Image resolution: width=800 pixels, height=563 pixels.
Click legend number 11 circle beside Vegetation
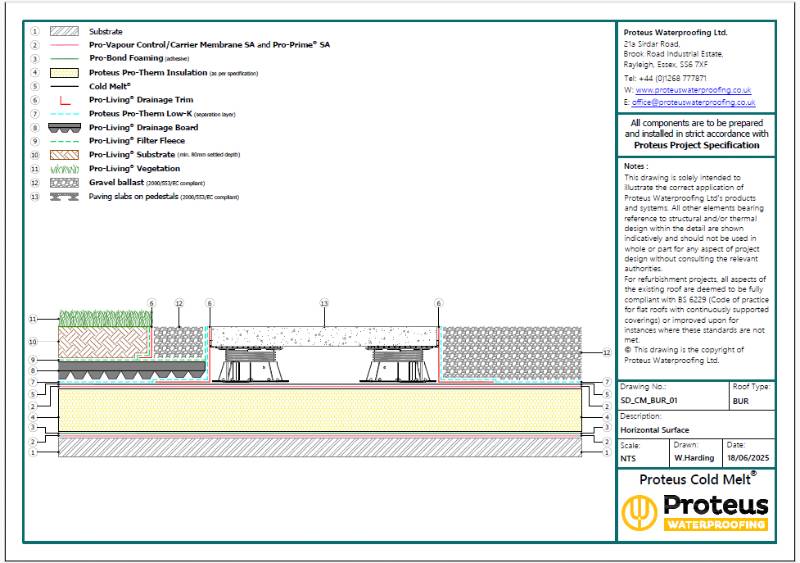tap(35, 168)
